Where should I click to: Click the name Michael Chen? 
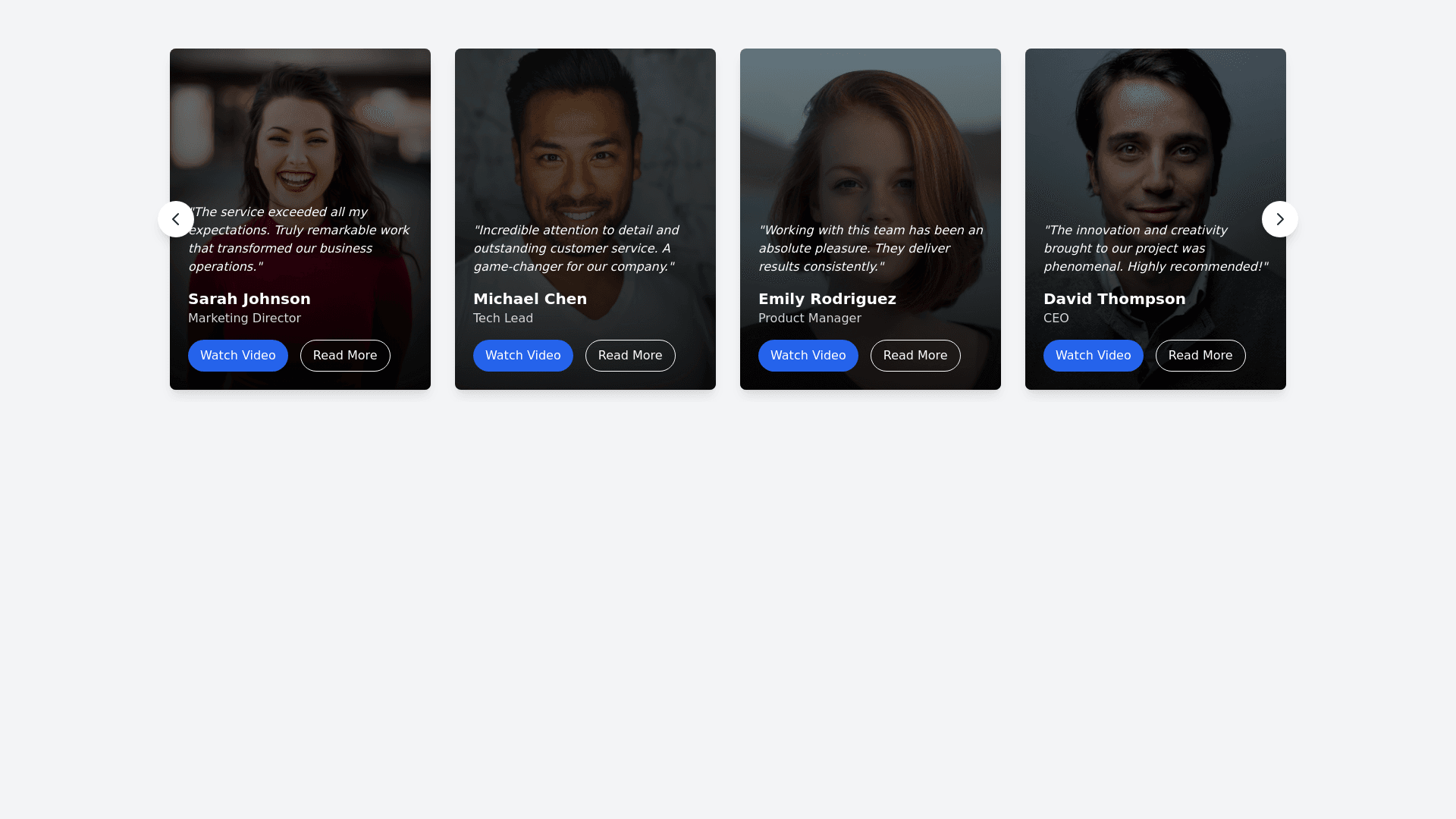[530, 299]
